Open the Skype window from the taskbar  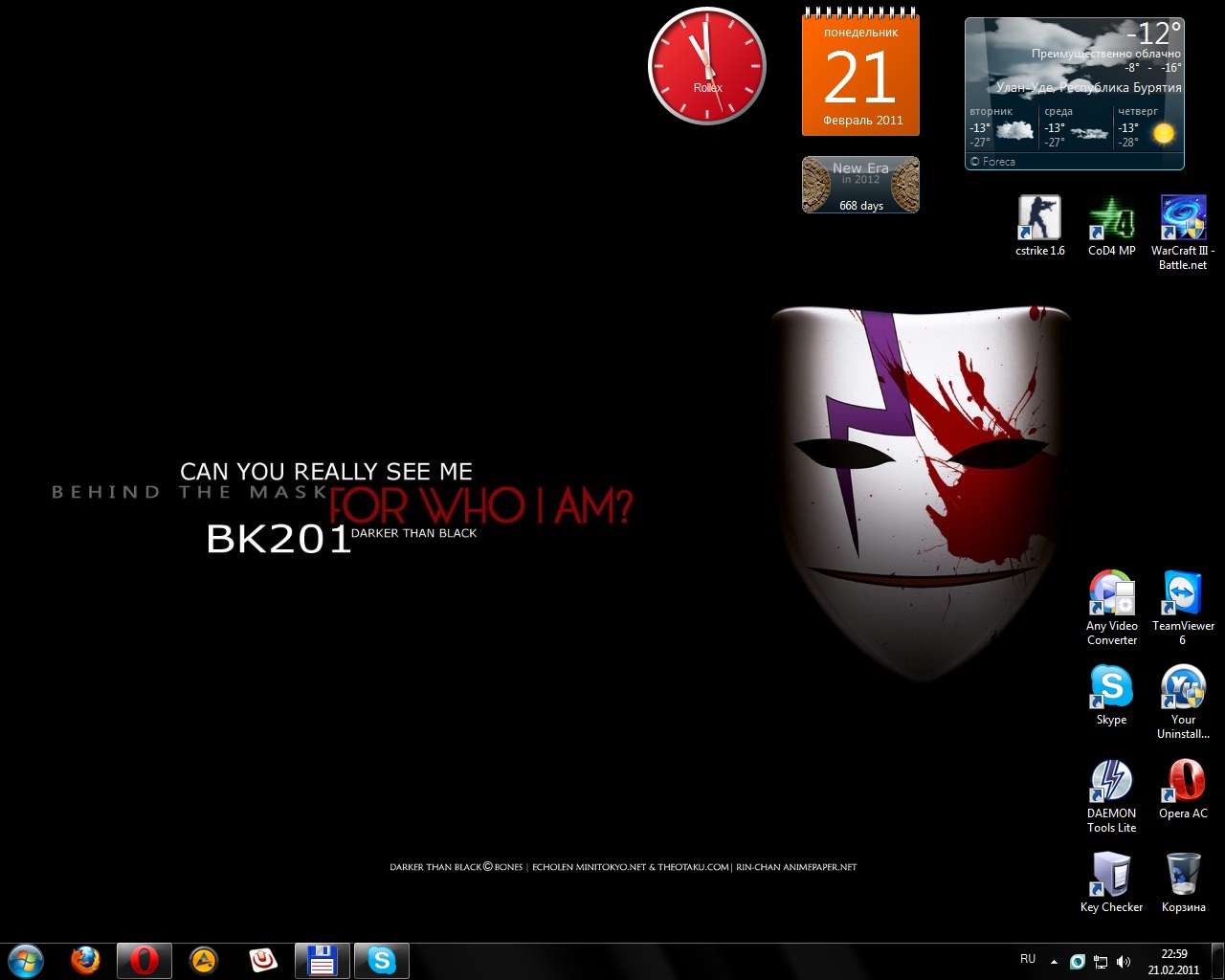click(382, 960)
